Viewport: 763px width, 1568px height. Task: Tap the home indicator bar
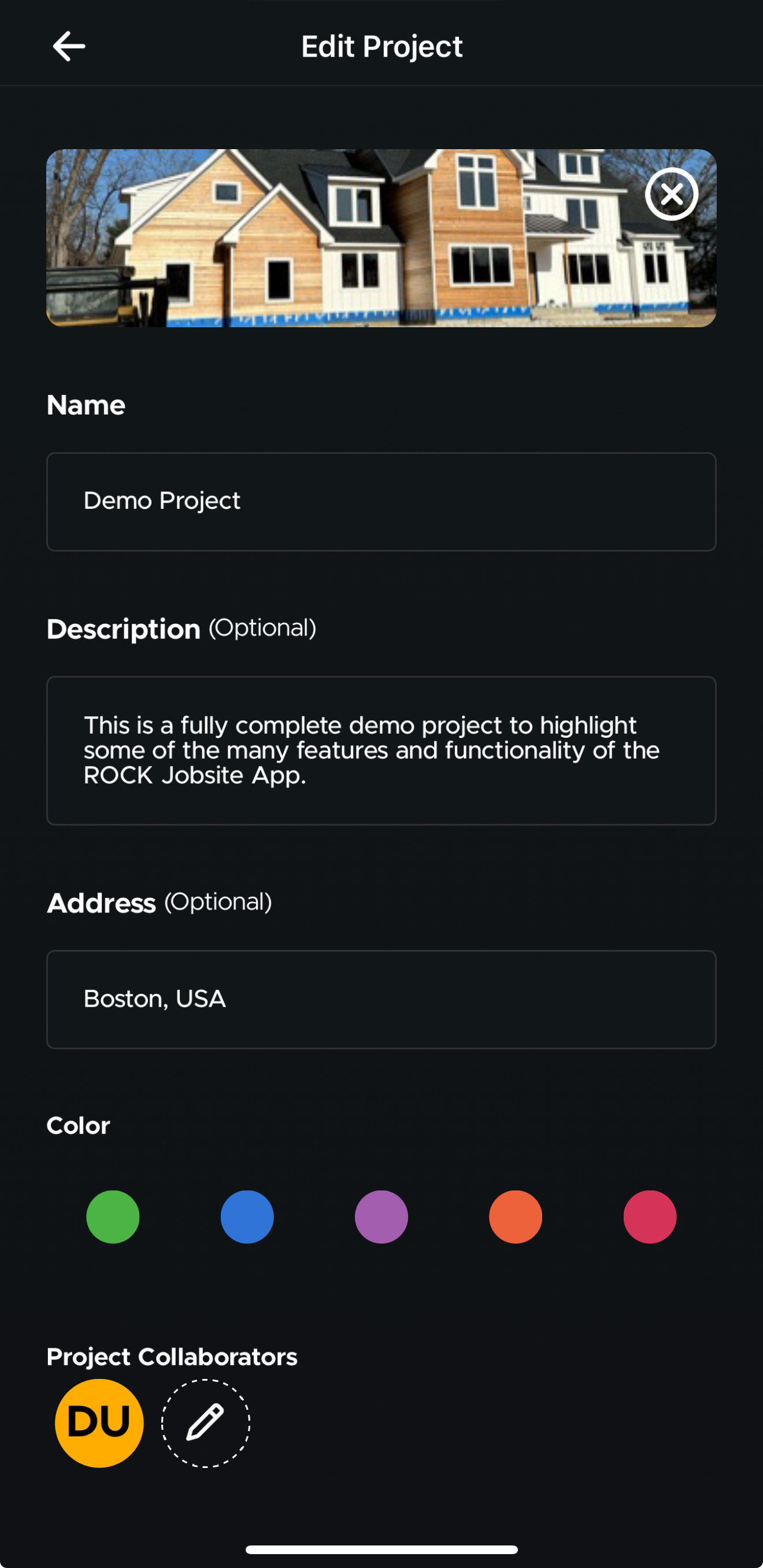(381, 1549)
